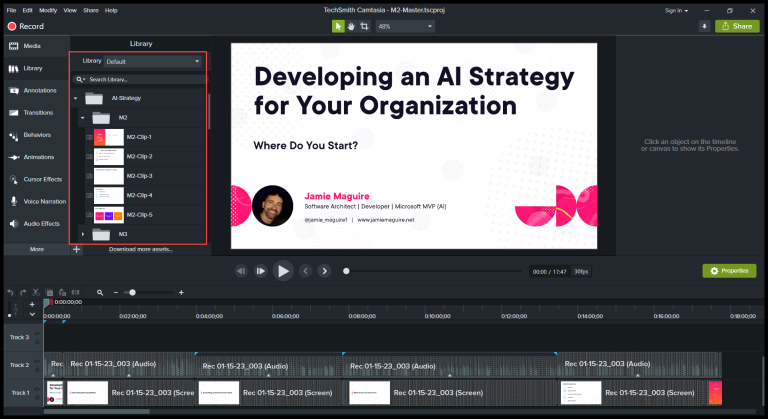The image size is (768, 419).
Task: Click the Record button
Action: 26,26
